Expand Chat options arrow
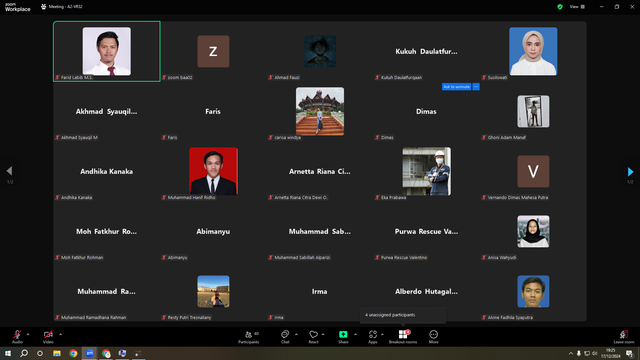The height and width of the screenshot is (360, 640). (296, 334)
